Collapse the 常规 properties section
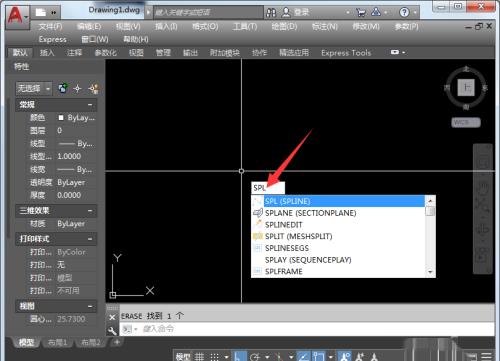500x361 pixels. [90, 105]
